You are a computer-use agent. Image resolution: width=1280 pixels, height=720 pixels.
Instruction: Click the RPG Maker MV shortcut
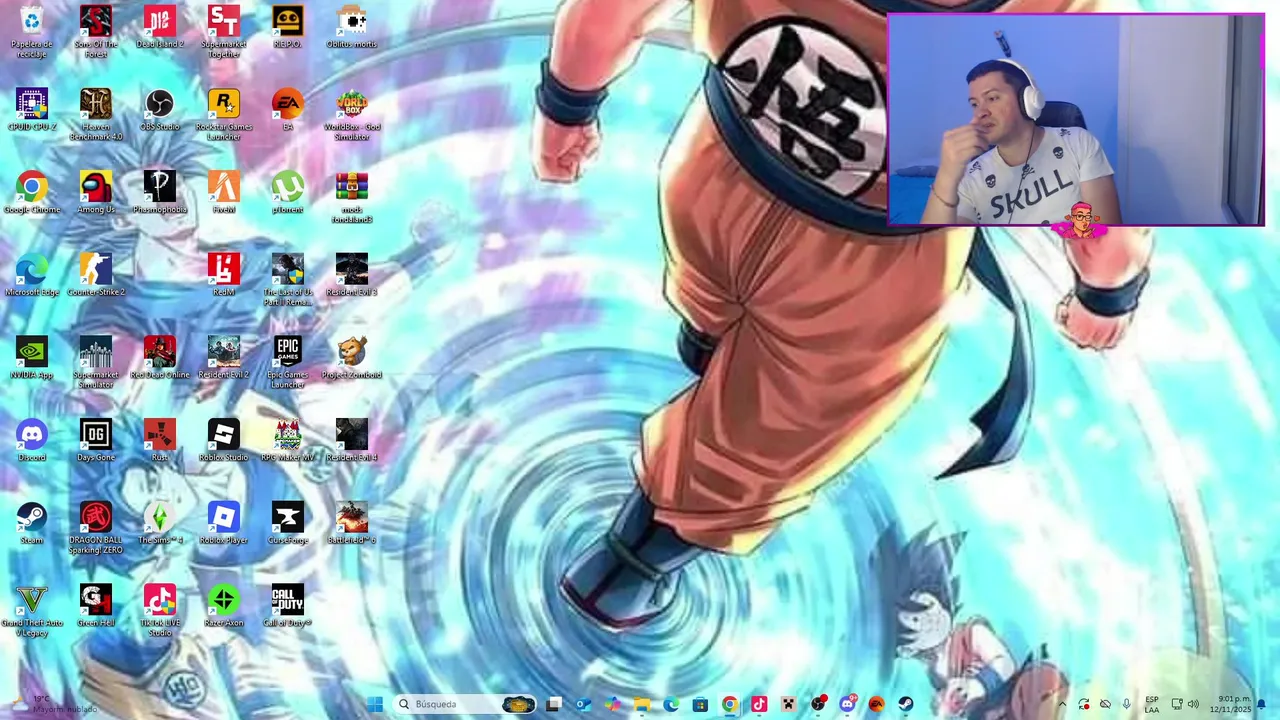point(288,441)
